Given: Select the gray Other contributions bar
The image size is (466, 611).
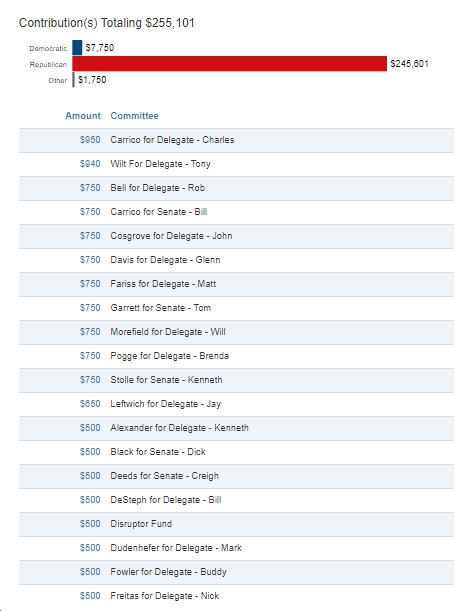Looking at the screenshot, I should [73, 79].
